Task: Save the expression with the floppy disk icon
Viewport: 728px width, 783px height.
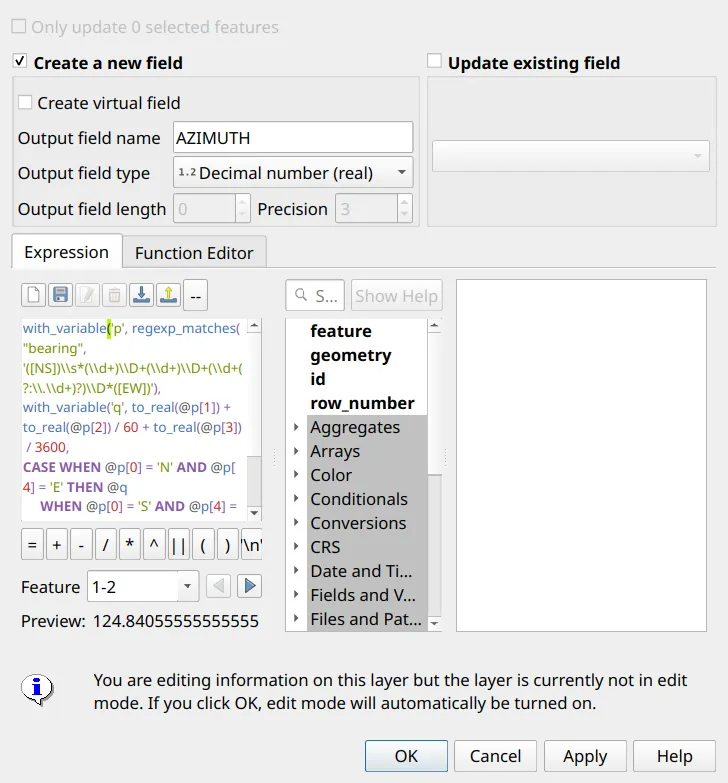Action: [x=60, y=295]
